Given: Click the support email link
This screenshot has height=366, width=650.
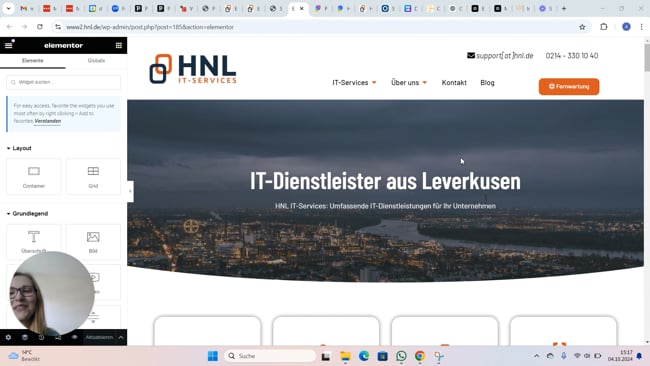Looking at the screenshot, I should (x=500, y=56).
